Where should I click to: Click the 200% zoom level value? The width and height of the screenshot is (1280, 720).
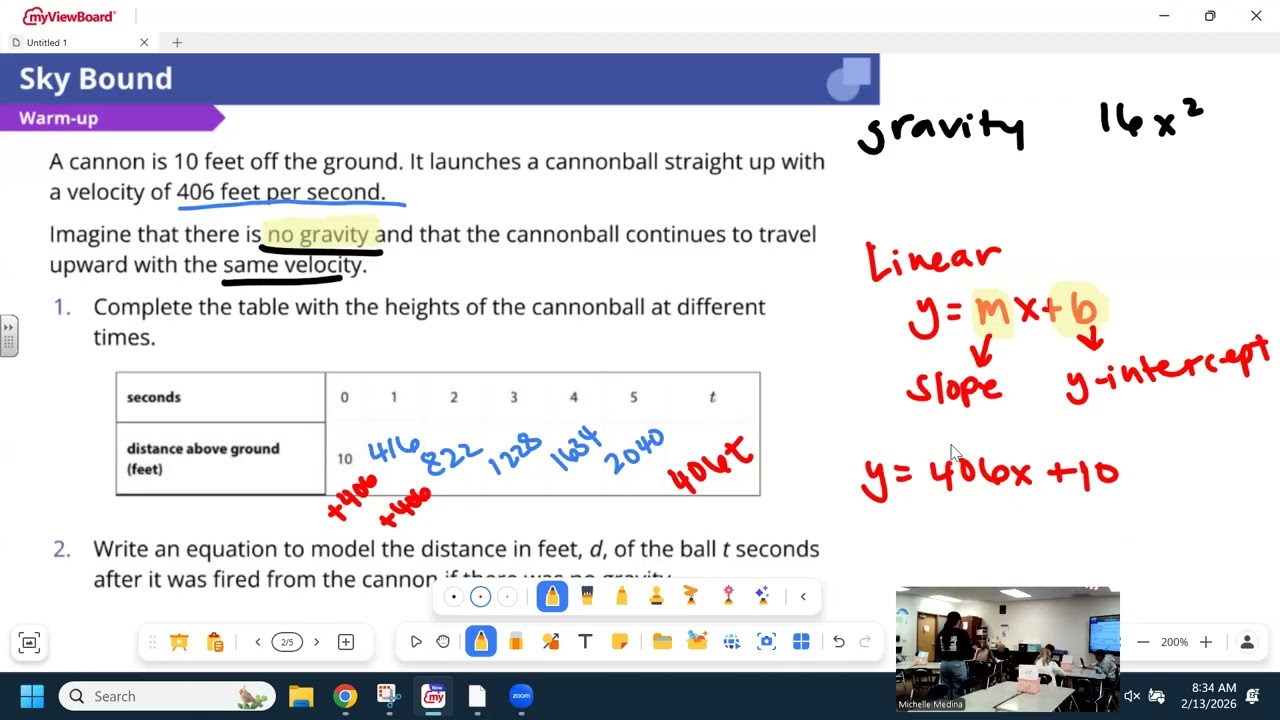click(1175, 642)
